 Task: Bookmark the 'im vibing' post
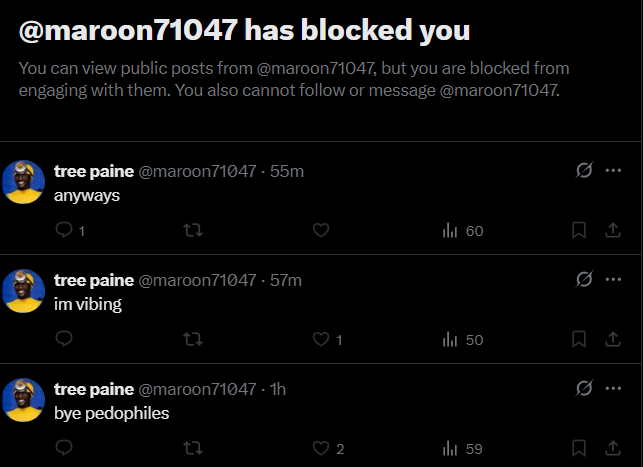(579, 339)
